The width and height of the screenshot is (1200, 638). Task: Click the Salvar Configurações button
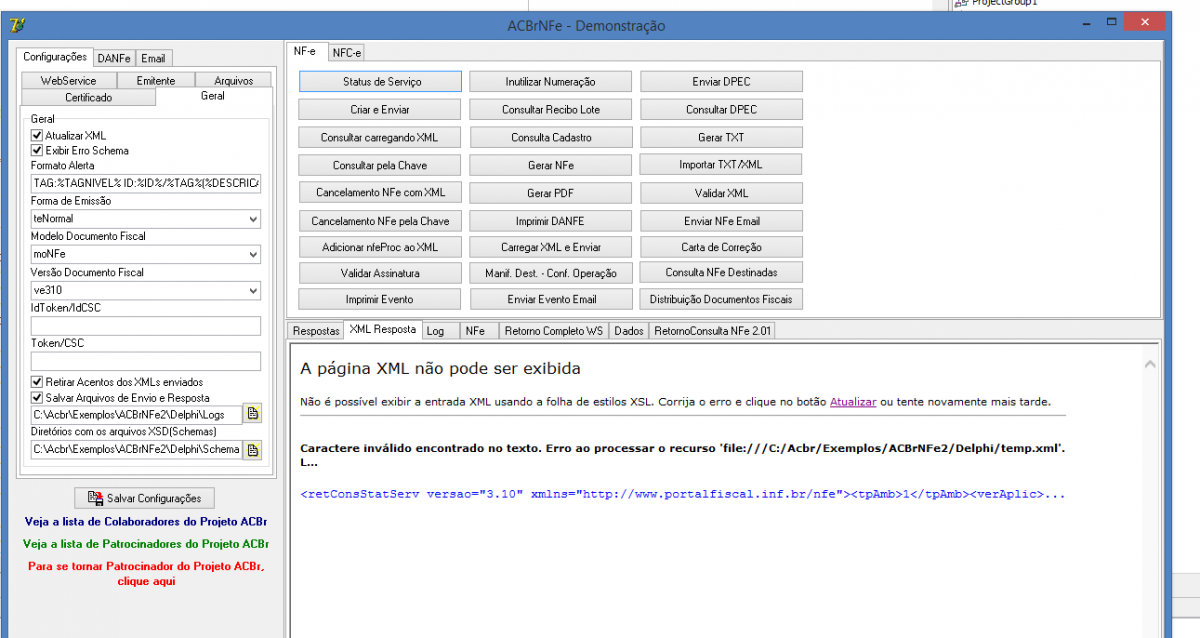pos(145,498)
